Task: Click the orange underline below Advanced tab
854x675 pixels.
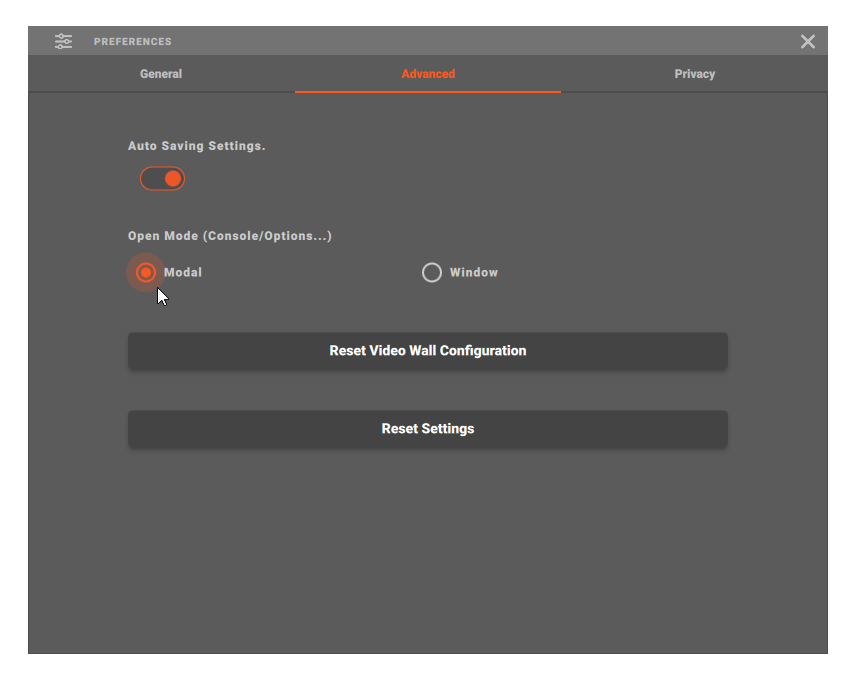Action: (x=428, y=91)
